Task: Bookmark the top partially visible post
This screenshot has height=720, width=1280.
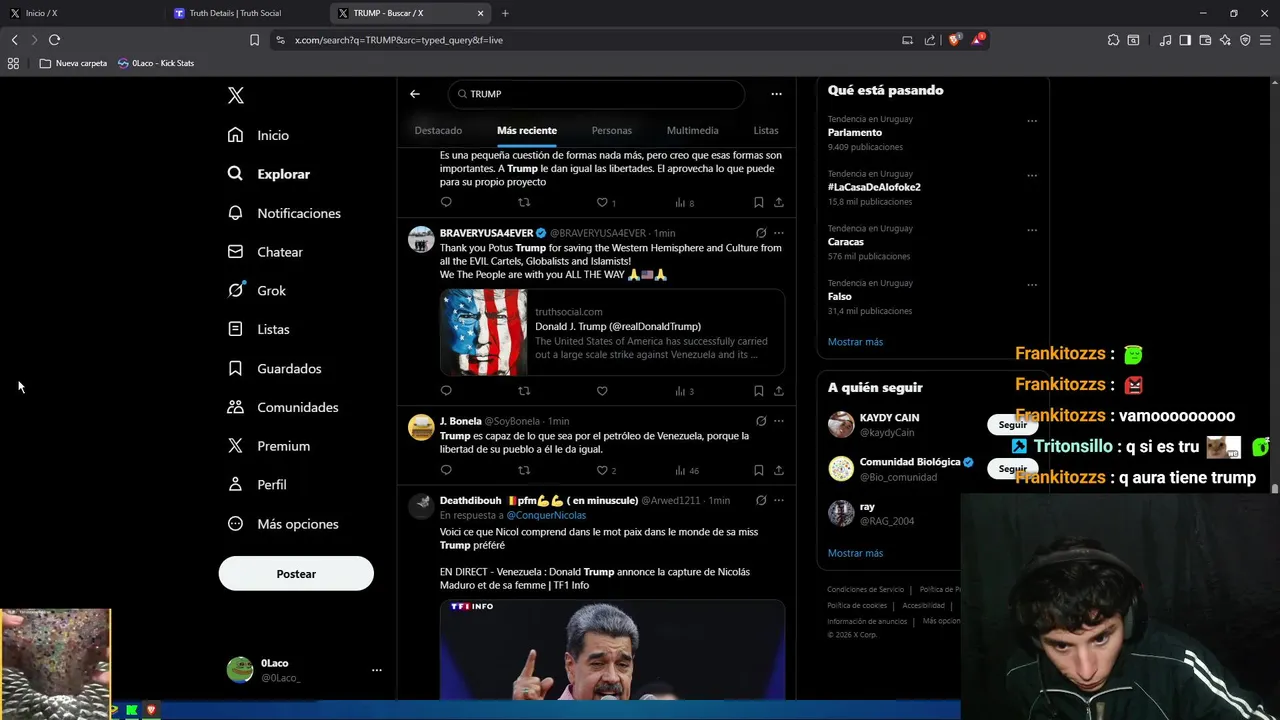Action: [x=759, y=202]
